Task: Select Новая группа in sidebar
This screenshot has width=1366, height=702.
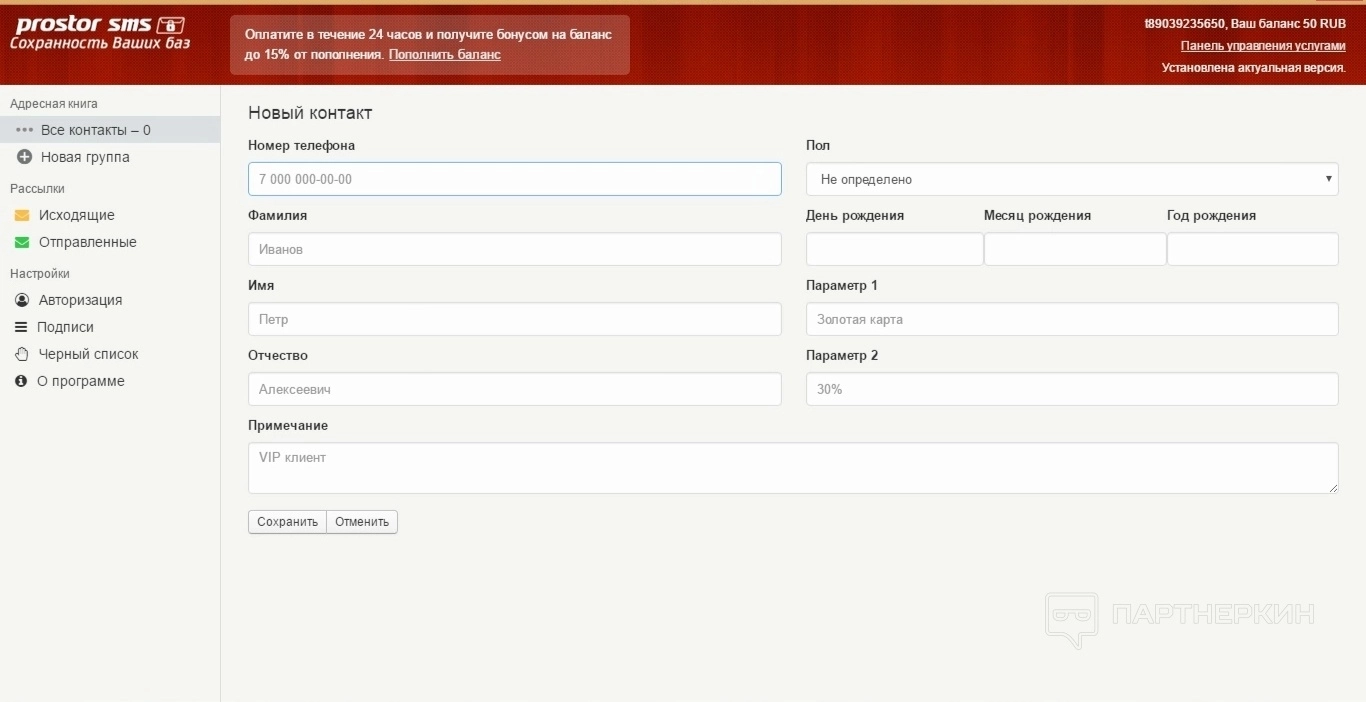Action: pos(85,157)
